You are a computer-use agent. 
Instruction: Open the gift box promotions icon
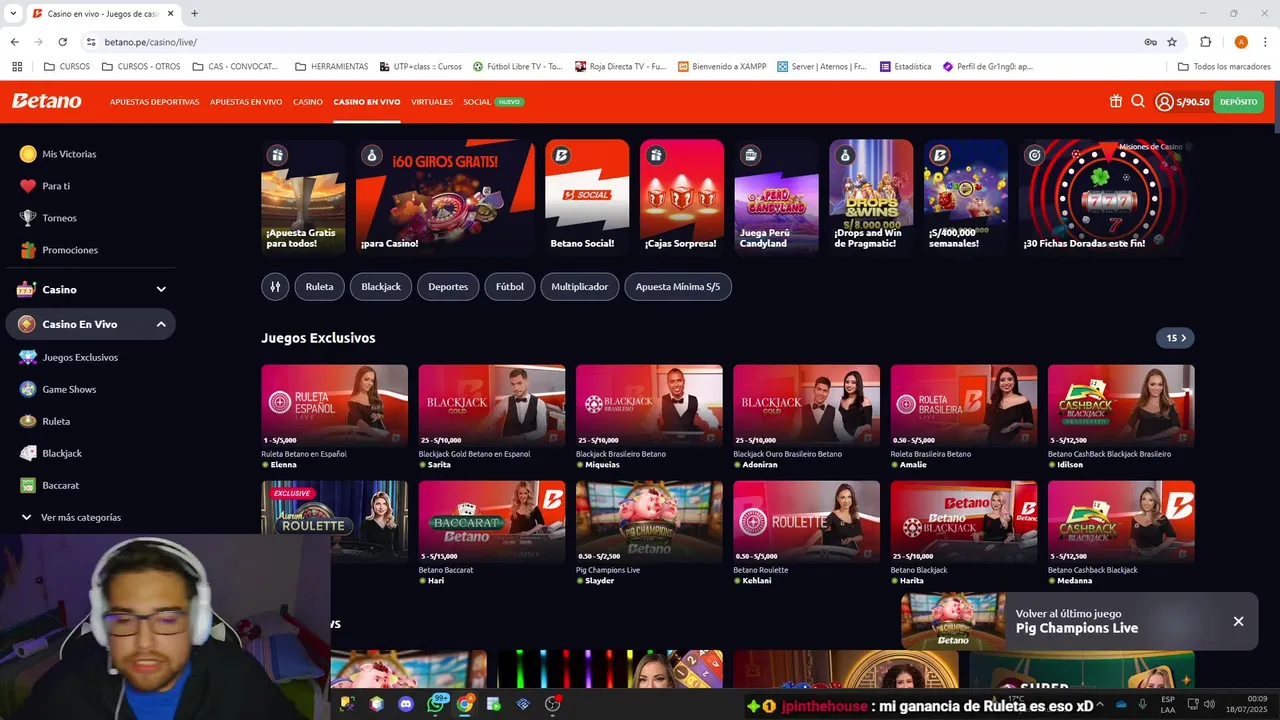(x=1116, y=101)
